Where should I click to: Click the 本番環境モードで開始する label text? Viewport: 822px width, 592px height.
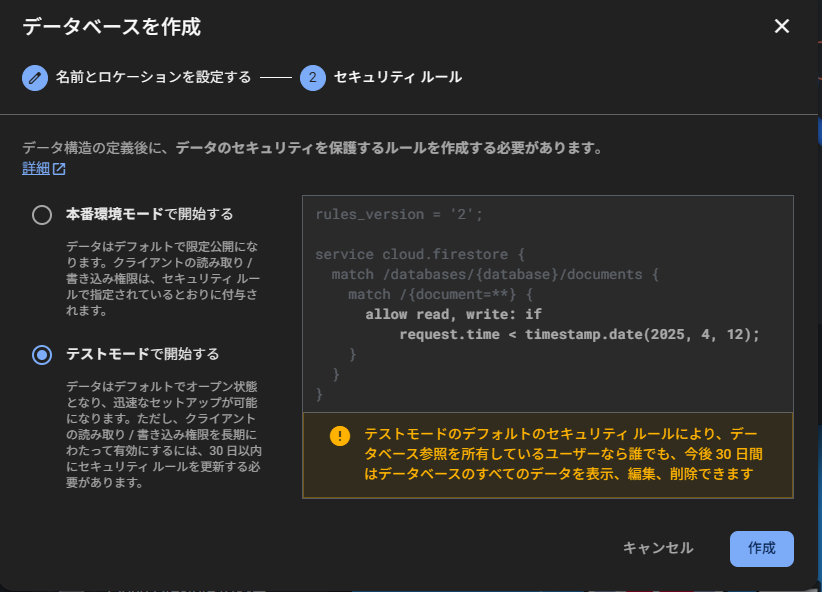[149, 214]
